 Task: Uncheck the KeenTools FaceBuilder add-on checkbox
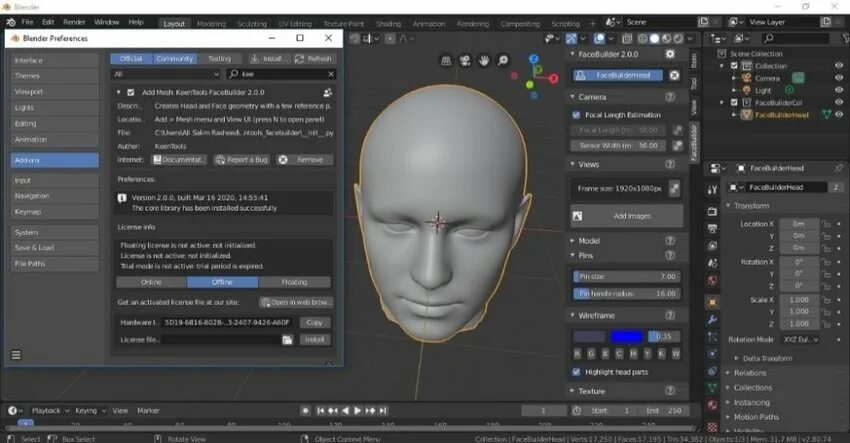click(x=131, y=92)
